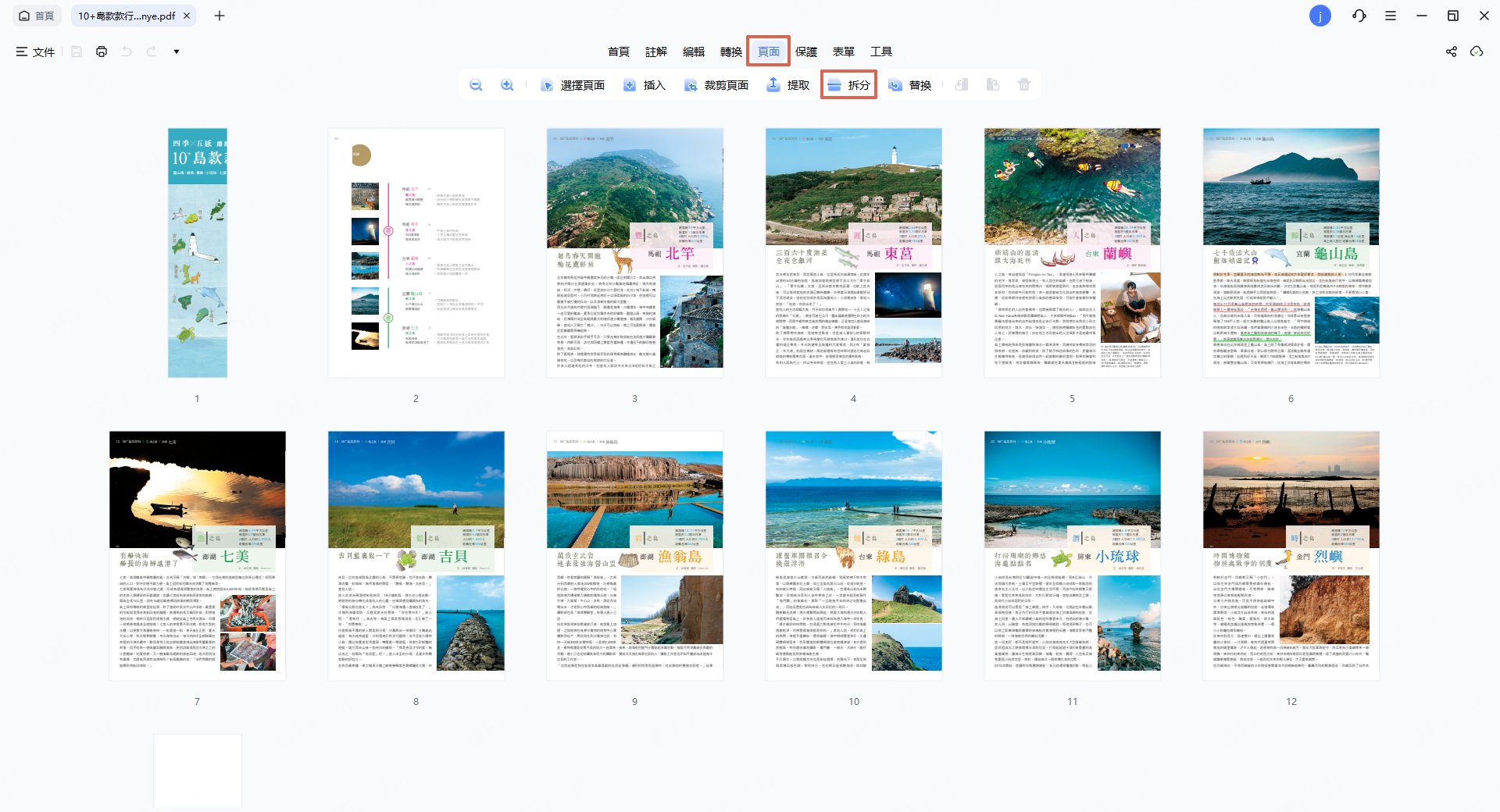Click the 插入 insert button
This screenshot has width=1500, height=812.
click(x=645, y=85)
